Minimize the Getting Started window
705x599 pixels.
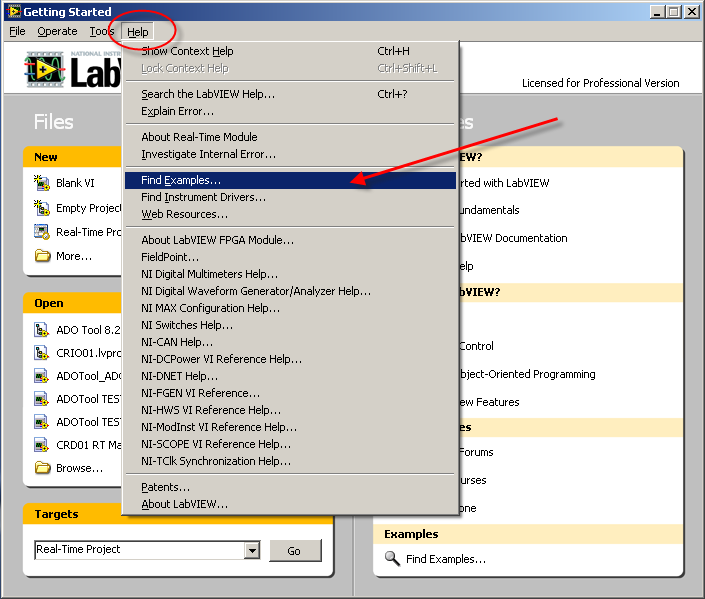[x=657, y=12]
